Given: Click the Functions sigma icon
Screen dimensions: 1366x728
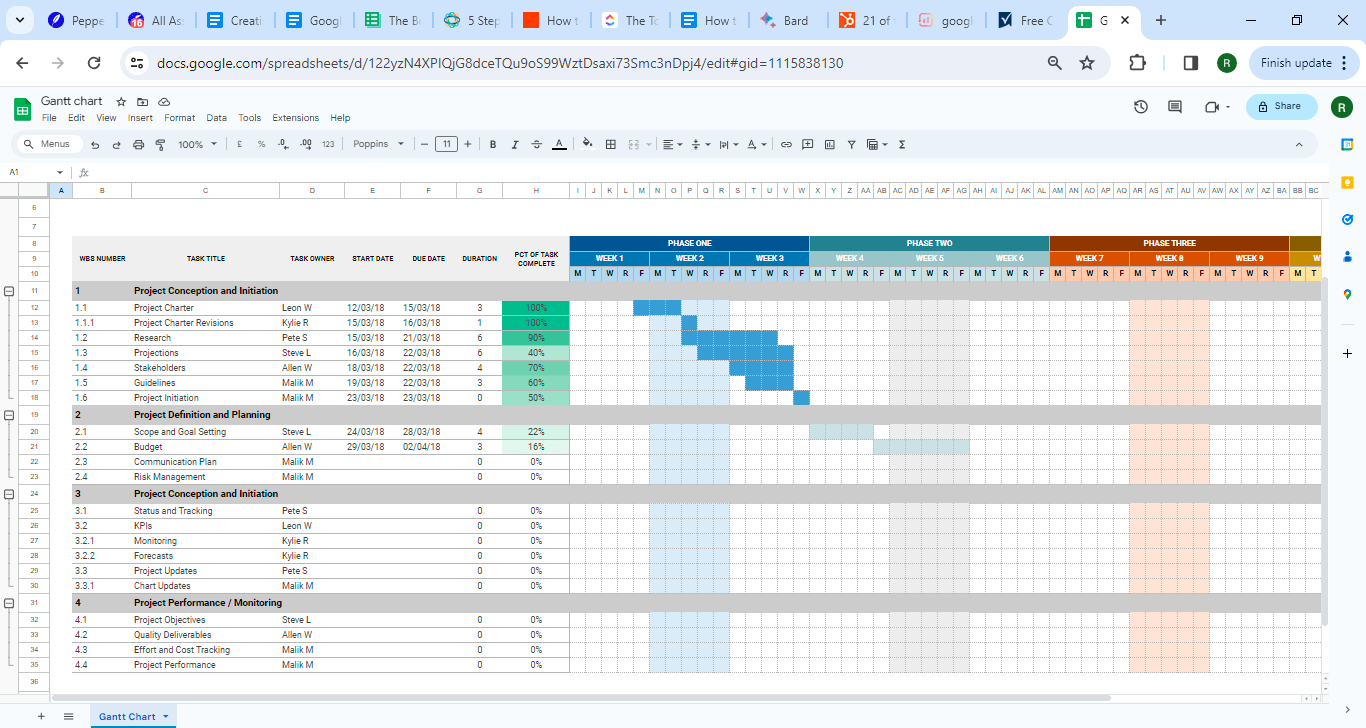Looking at the screenshot, I should click(902, 144).
